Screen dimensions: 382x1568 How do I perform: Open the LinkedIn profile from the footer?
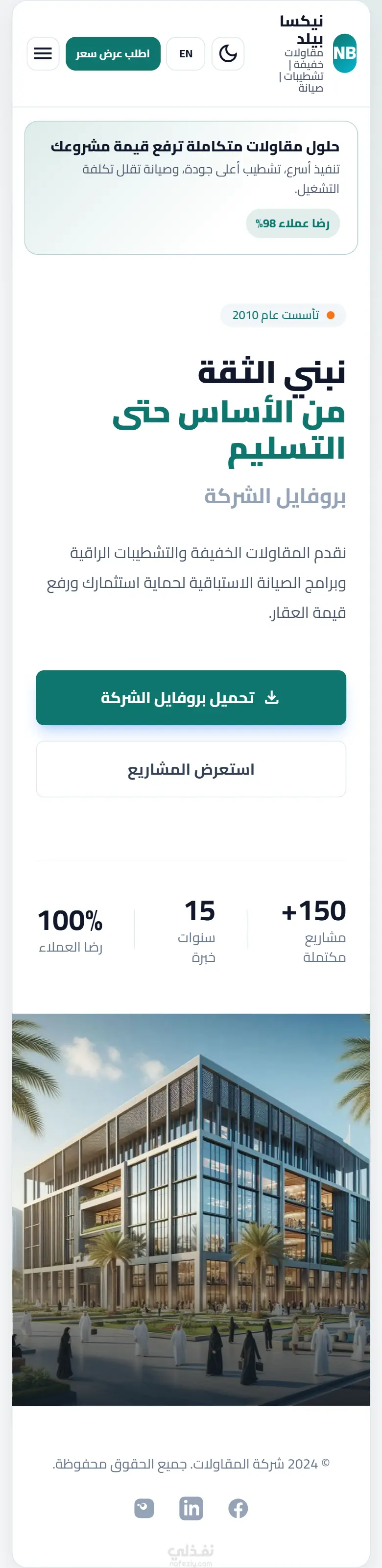point(191,1508)
